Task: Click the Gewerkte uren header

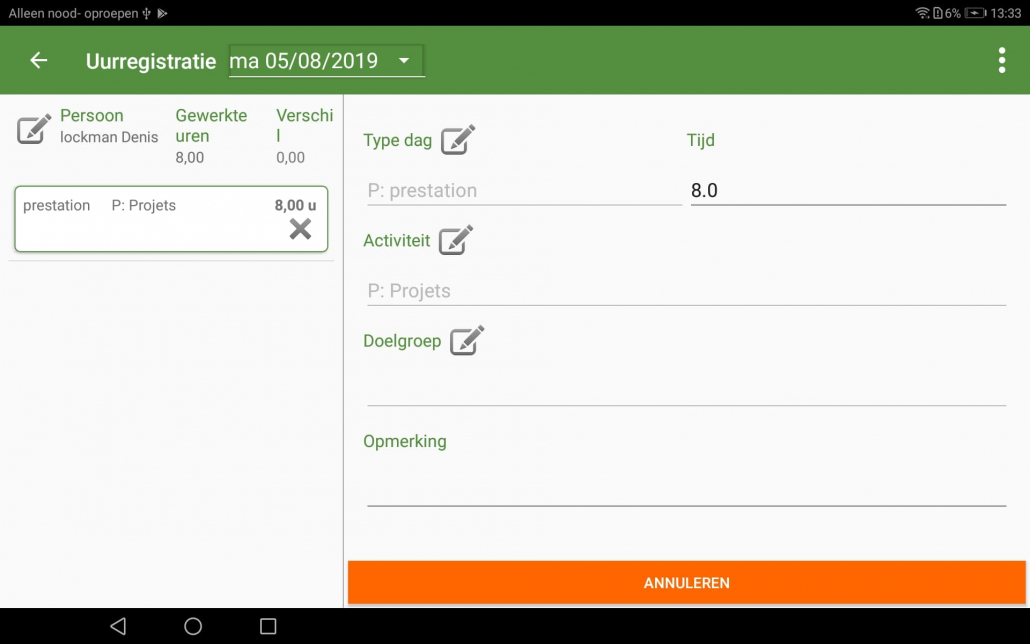Action: coord(212,126)
